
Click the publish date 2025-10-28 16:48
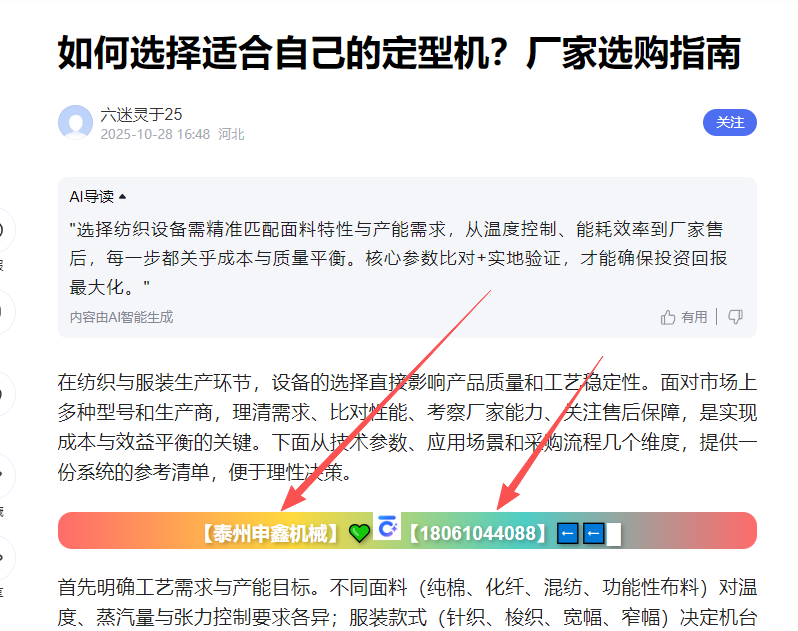tap(155, 134)
